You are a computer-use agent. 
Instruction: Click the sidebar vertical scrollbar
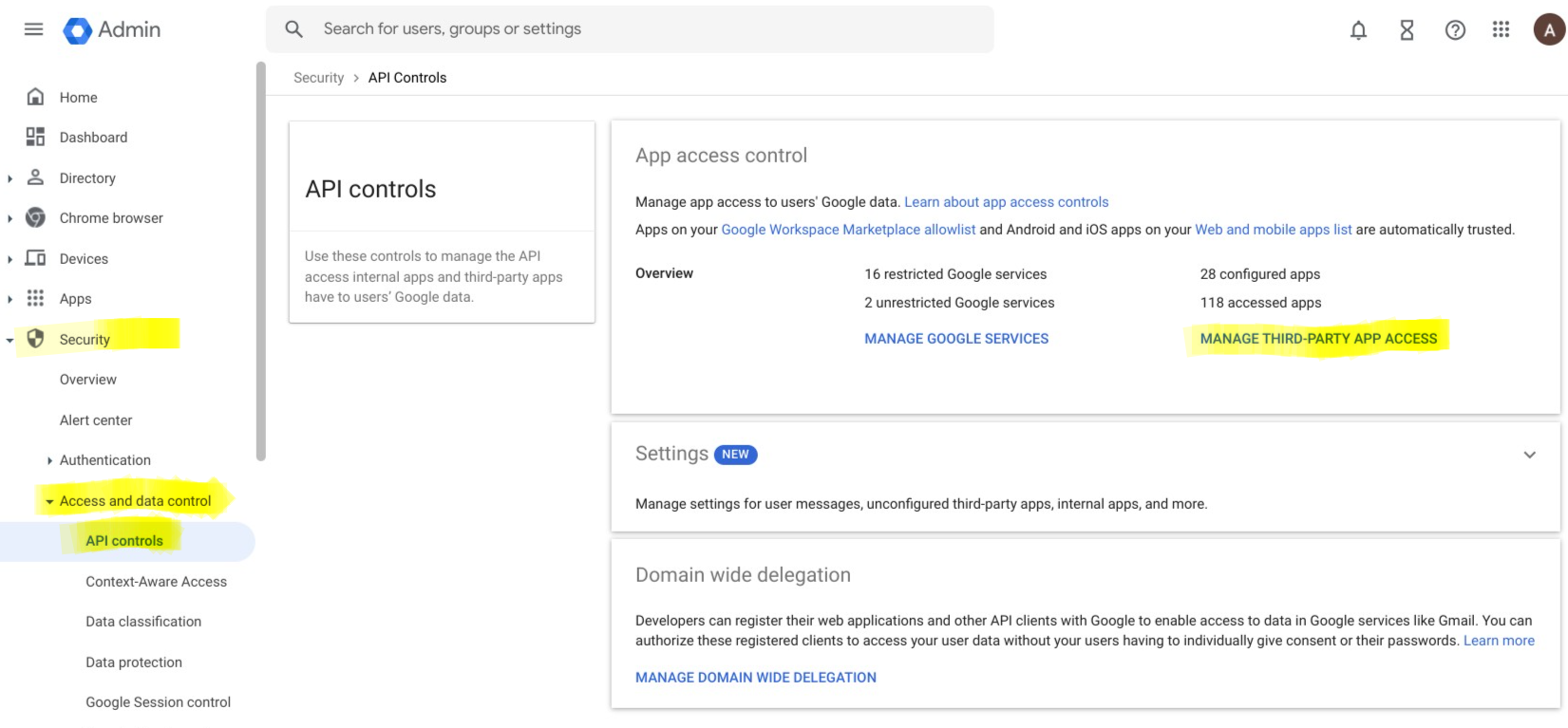tap(261, 261)
